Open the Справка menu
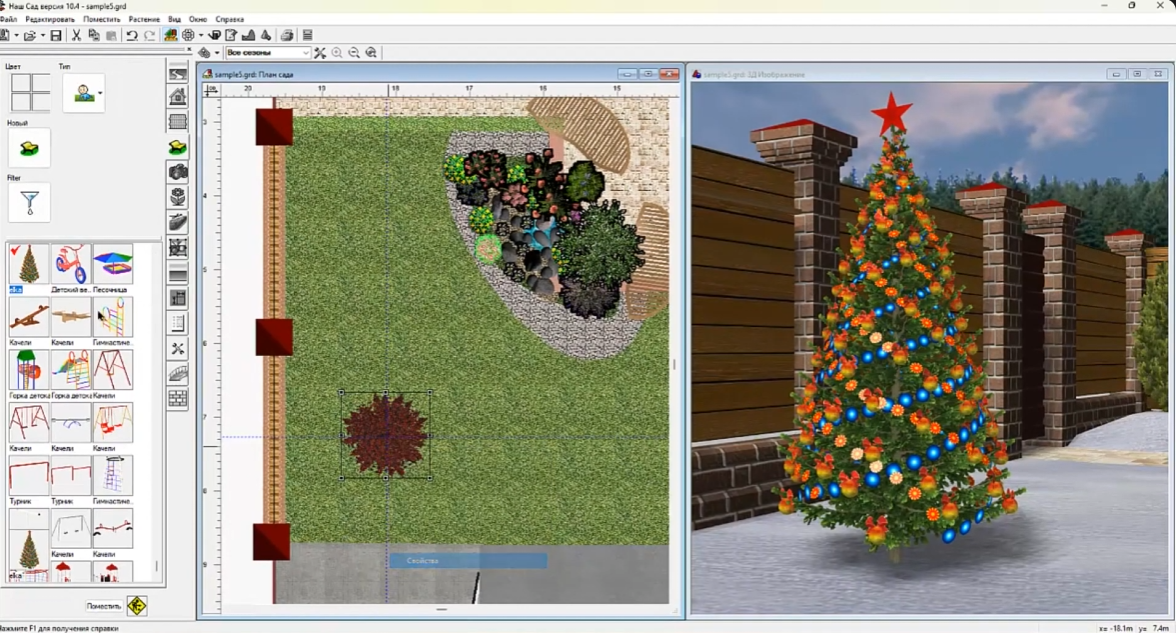Screen dimensions: 1176x633 pyautogui.click(x=230, y=19)
